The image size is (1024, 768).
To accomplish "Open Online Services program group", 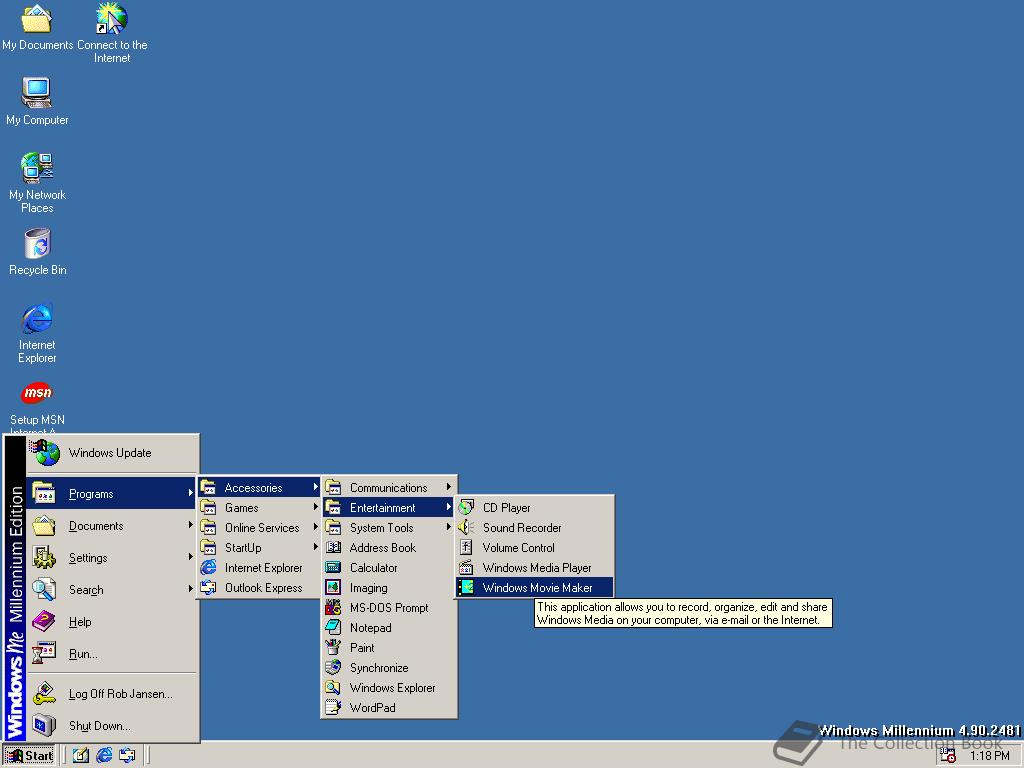I will click(x=259, y=528).
